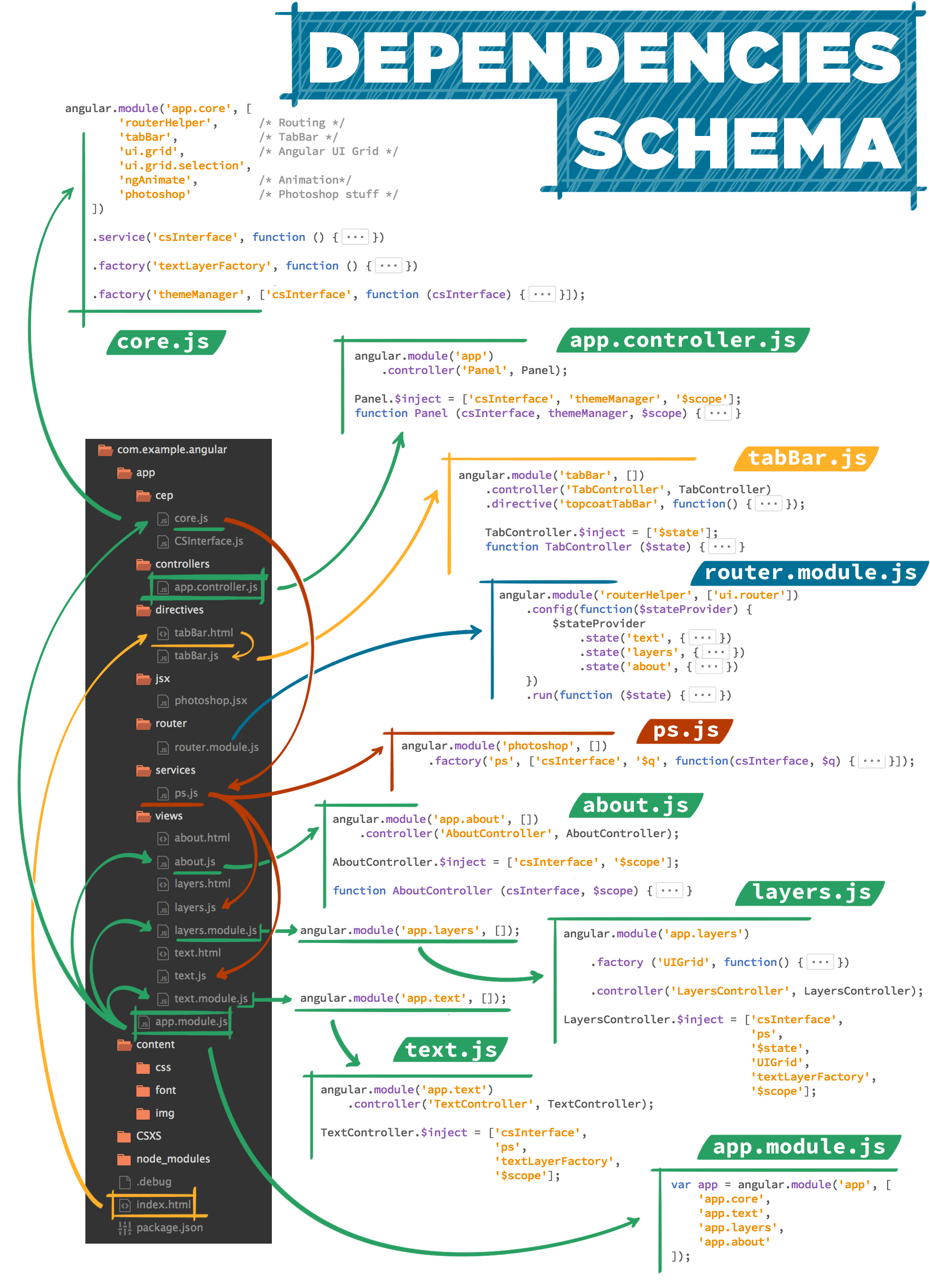Select the node_modules folder name
Image resolution: width=930 pixels, height=1288 pixels.
pyautogui.click(x=173, y=1159)
